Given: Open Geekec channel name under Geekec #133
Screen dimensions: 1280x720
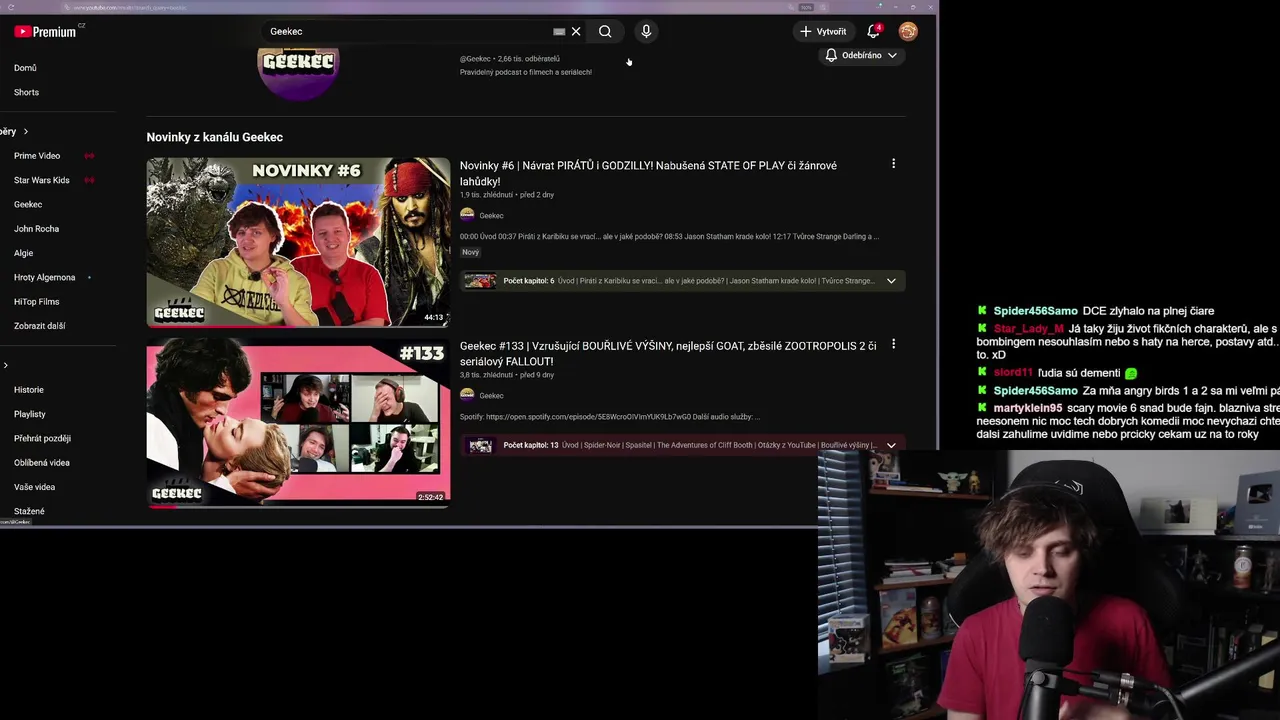Looking at the screenshot, I should coord(491,395).
